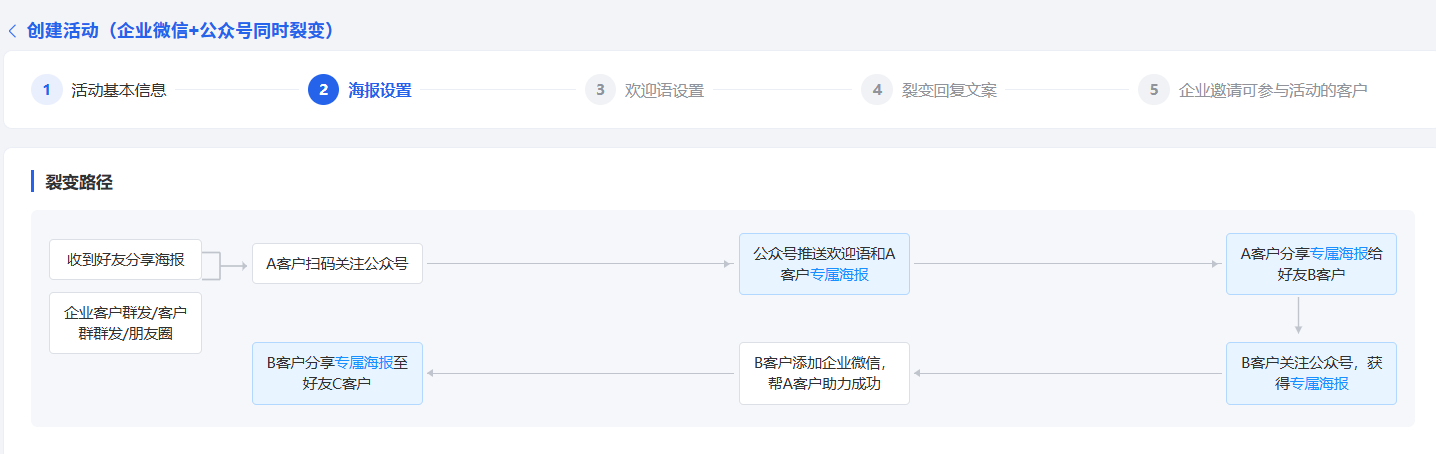
Task: Select the 企业邀请可参与活动的客户 step
Action: click(1273, 90)
